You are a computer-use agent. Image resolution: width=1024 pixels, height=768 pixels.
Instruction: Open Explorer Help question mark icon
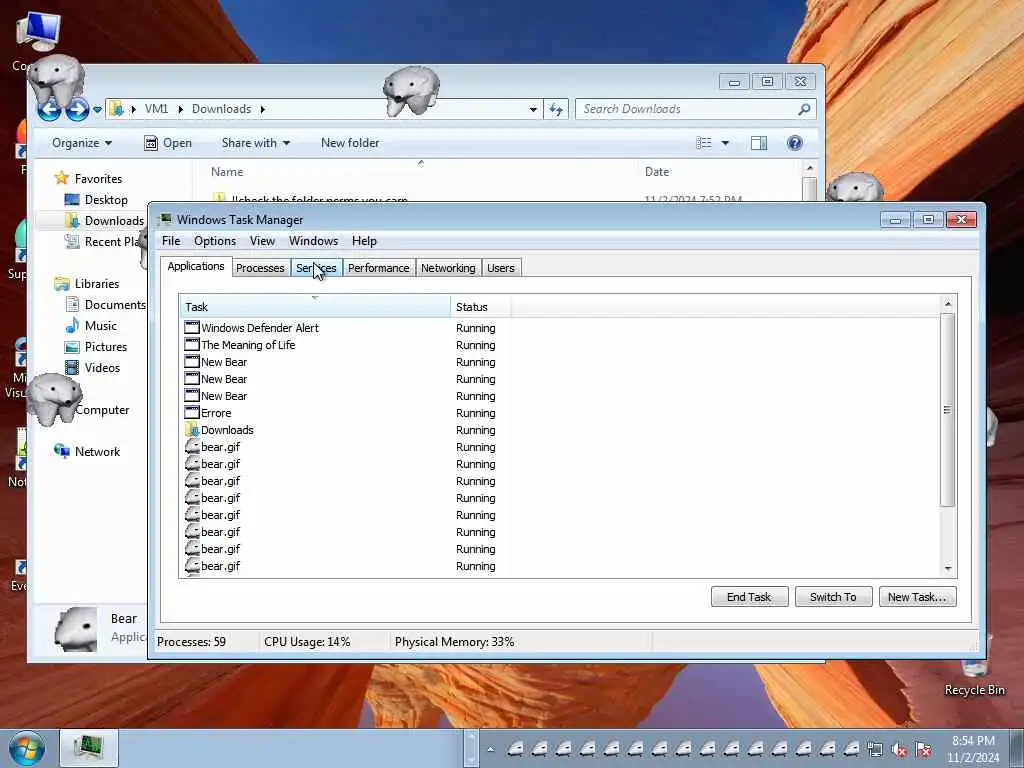pyautogui.click(x=795, y=143)
